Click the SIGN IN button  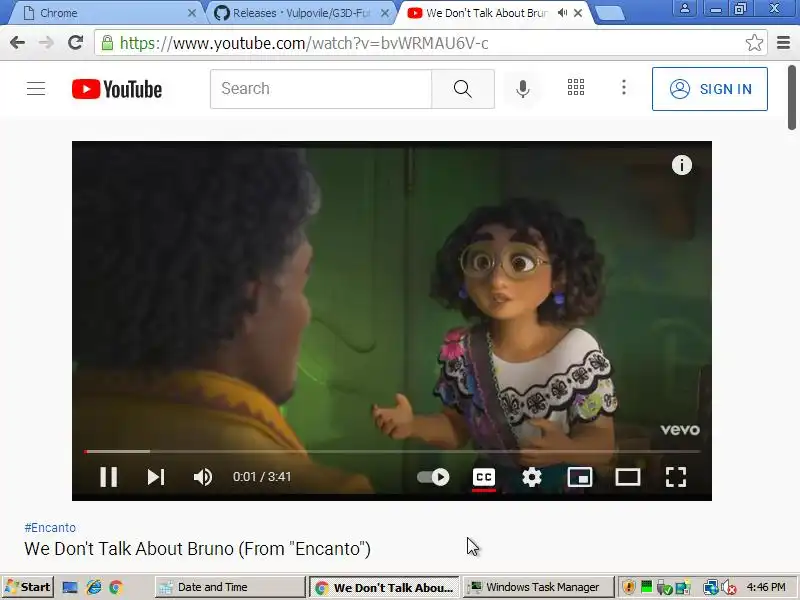click(x=710, y=89)
